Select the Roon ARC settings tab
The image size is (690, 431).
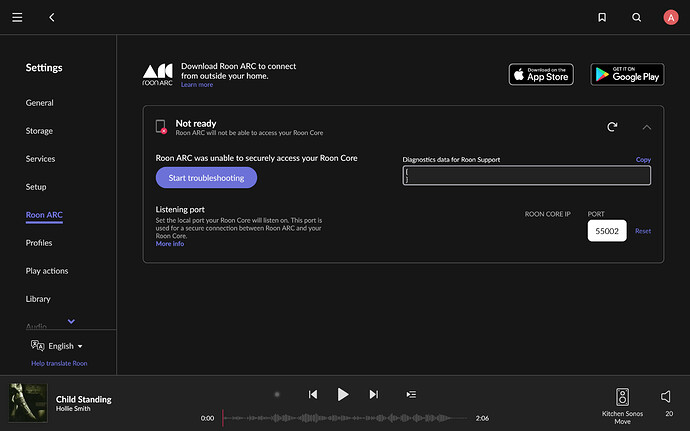44,215
